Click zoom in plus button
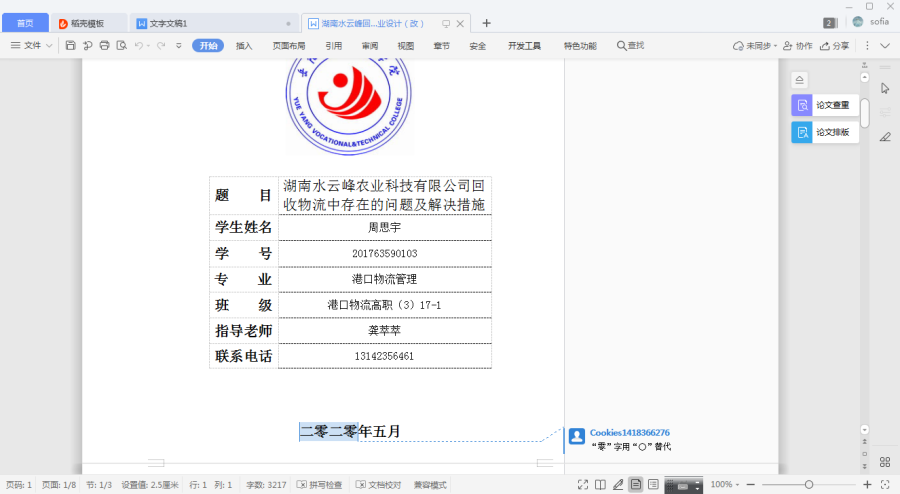 (867, 485)
